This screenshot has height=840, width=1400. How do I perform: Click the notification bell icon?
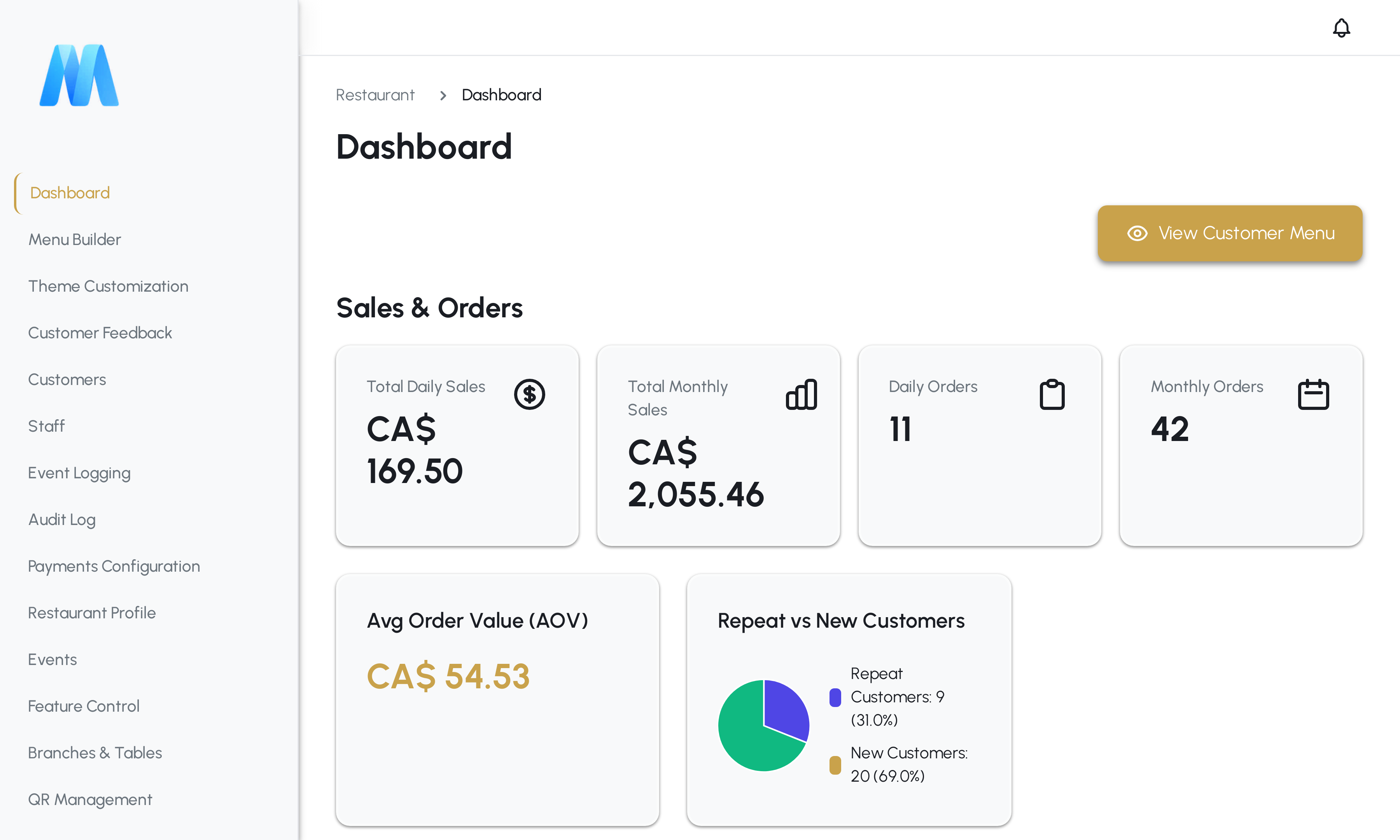tap(1341, 28)
